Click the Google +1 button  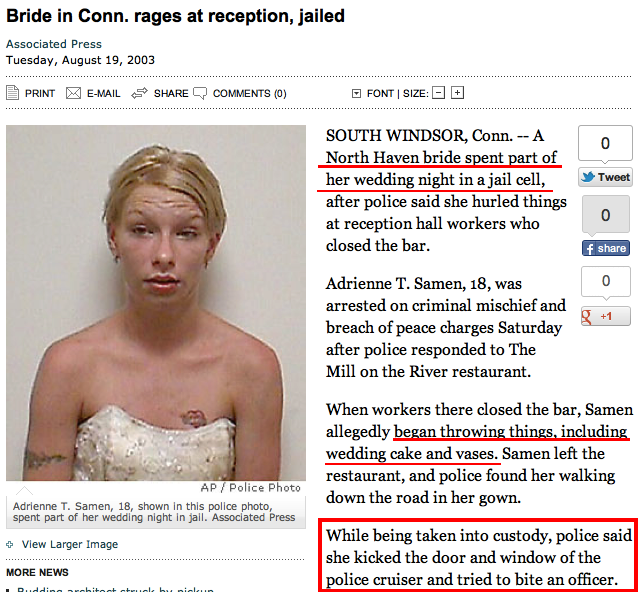click(x=605, y=316)
